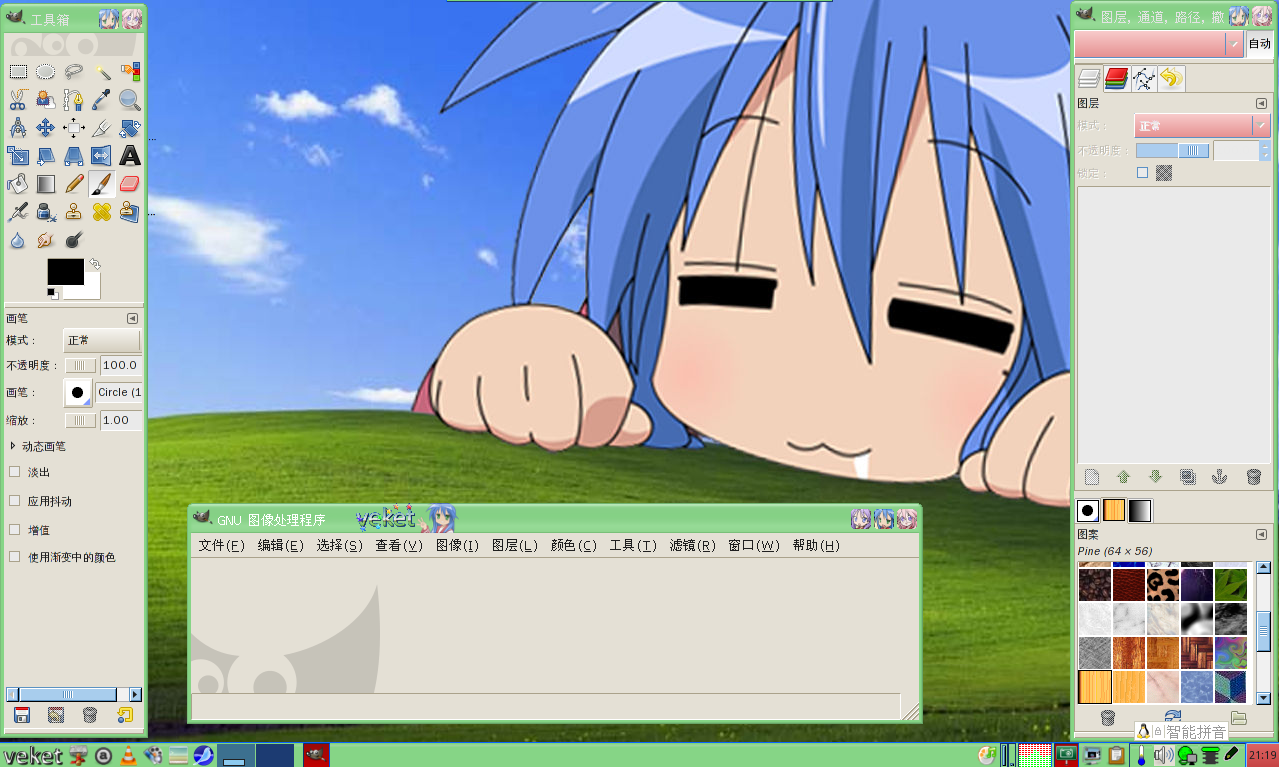This screenshot has height=767, width=1279.
Task: Open the veket start menu
Action: (33, 755)
